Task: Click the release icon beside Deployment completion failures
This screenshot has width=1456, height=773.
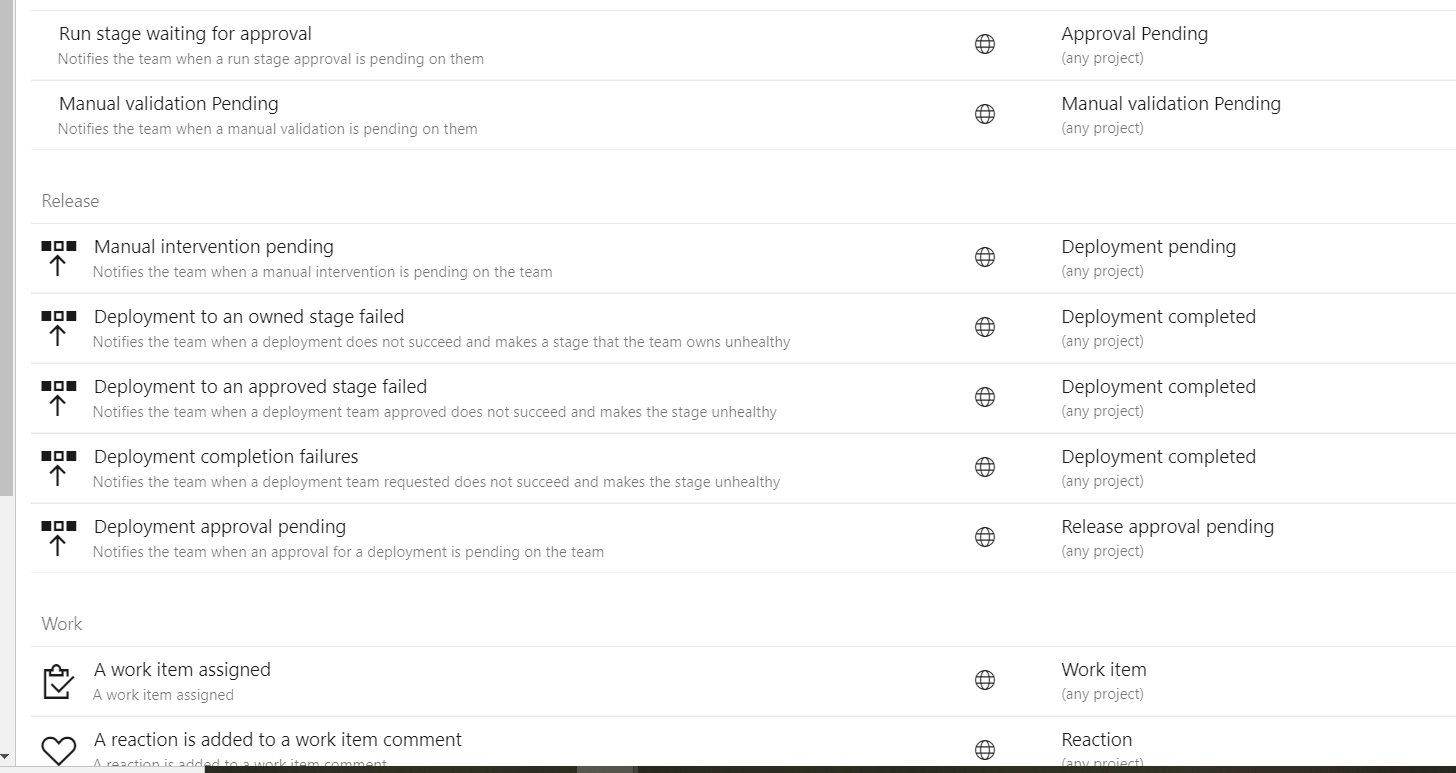Action: click(x=59, y=467)
